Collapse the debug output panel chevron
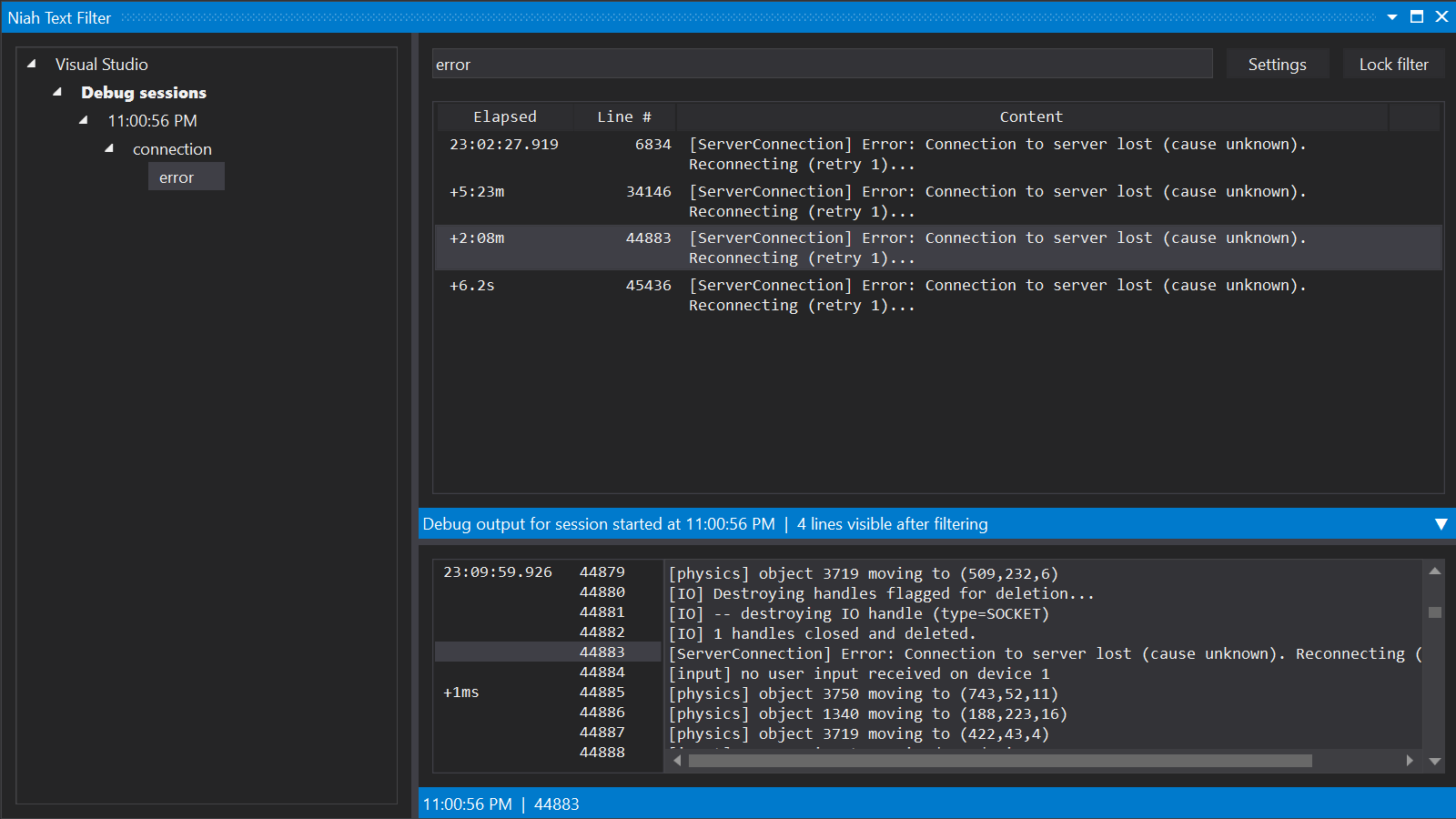The width and height of the screenshot is (1456, 819). [1441, 523]
